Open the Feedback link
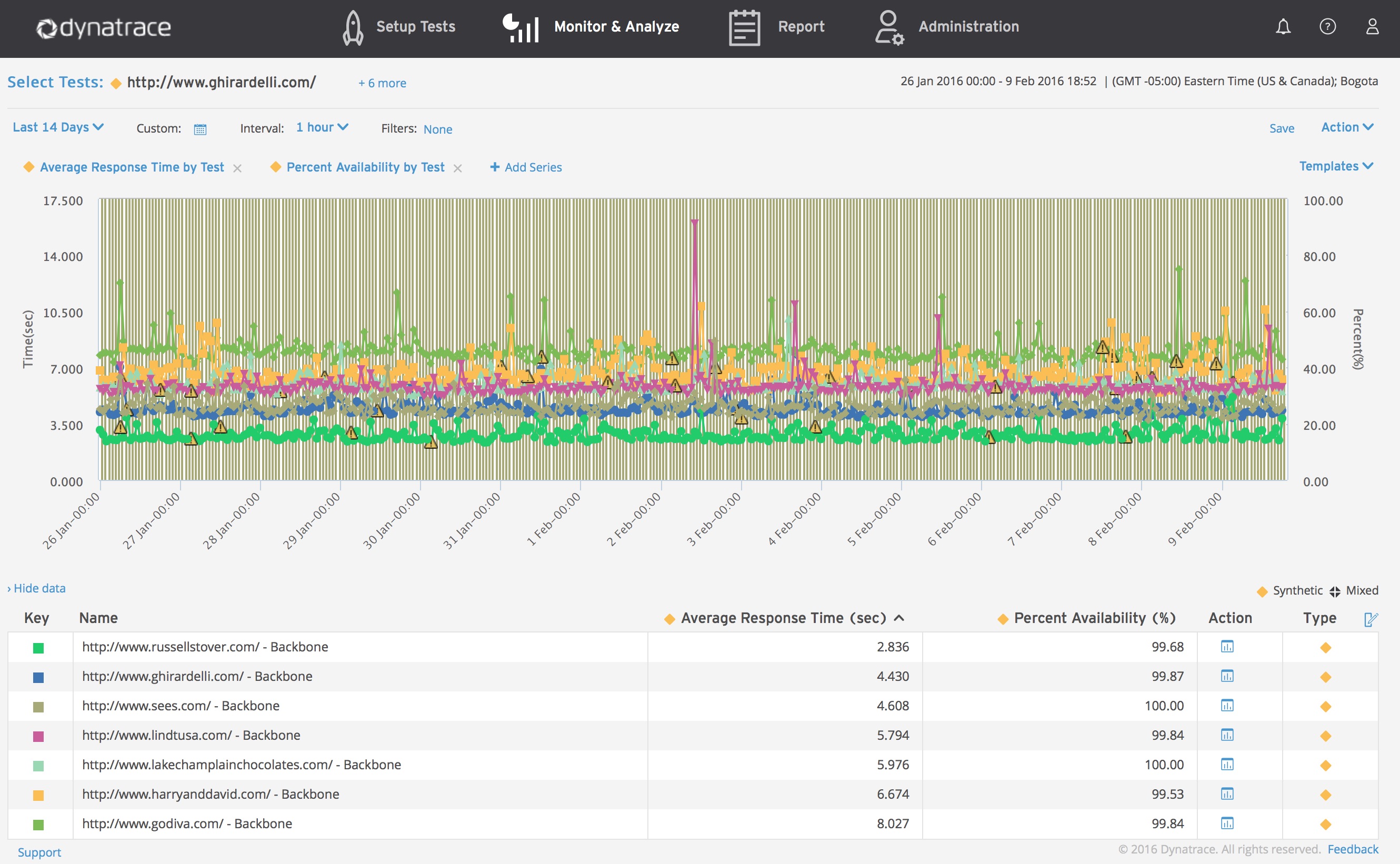This screenshot has height=864, width=1400. pos(1353,849)
